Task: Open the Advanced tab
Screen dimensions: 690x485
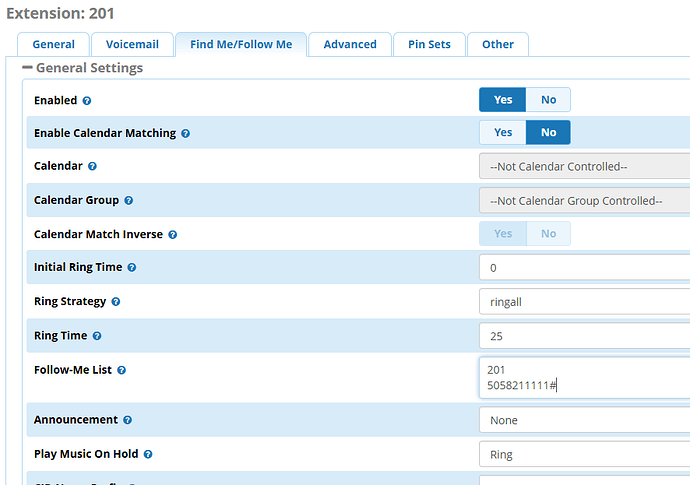Action: [x=350, y=44]
